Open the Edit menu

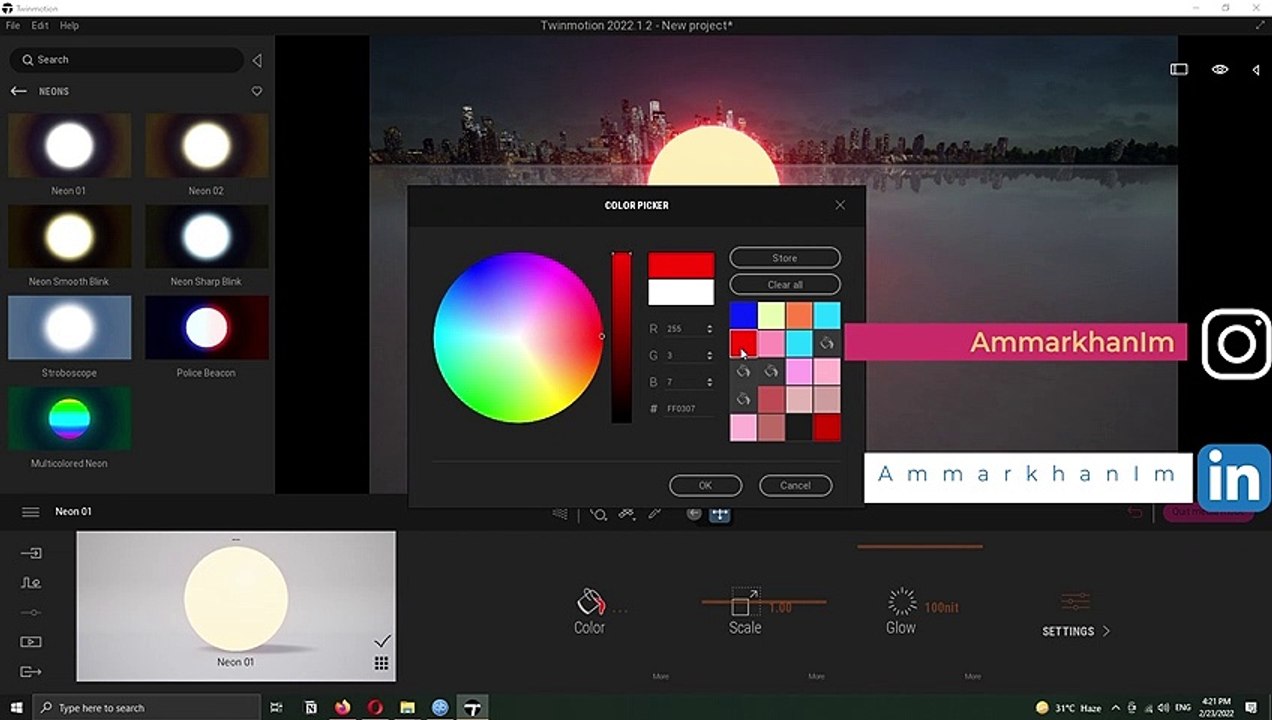(x=40, y=25)
